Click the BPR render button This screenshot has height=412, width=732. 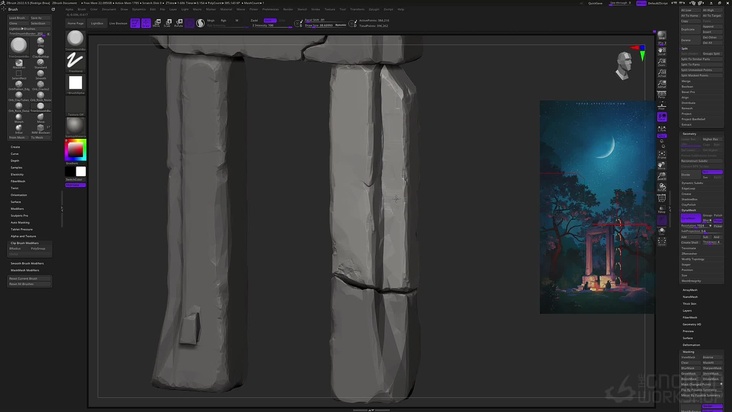662,37
